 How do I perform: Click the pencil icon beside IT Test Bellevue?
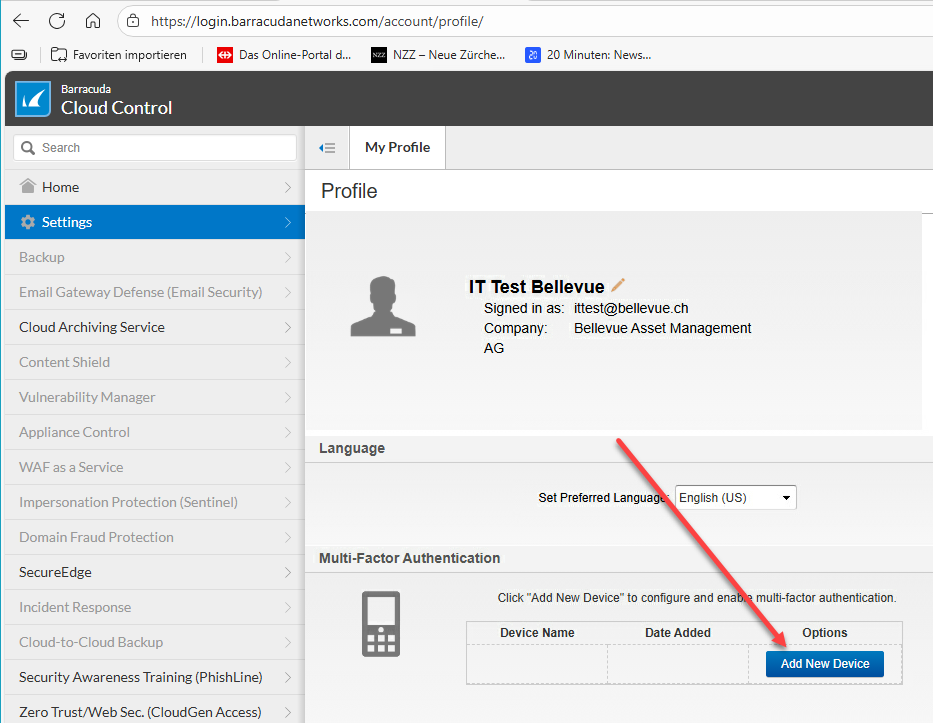(618, 286)
